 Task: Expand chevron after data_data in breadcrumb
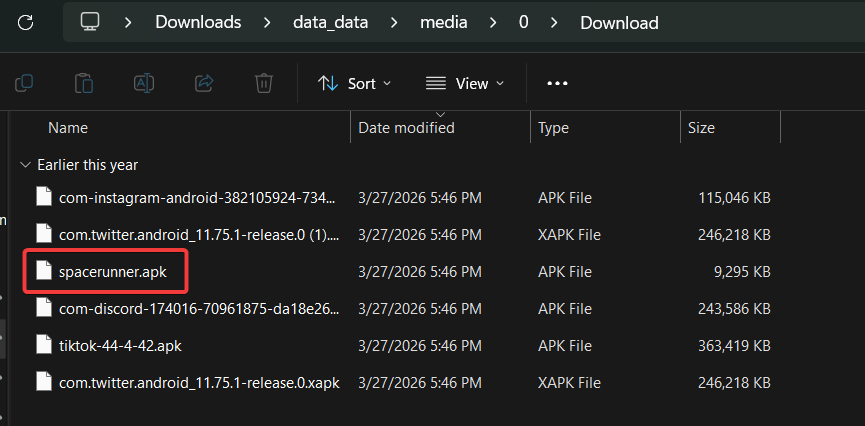(x=394, y=23)
